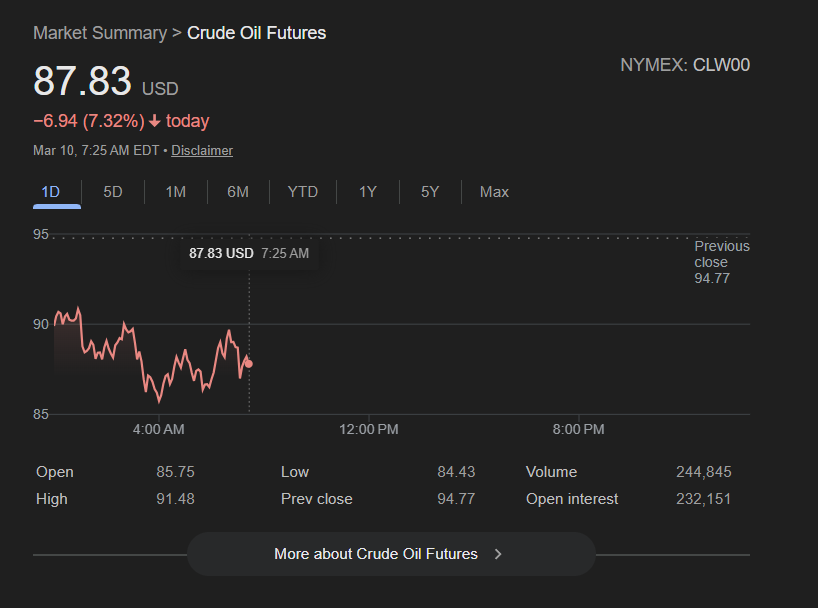Show the 1M chart range
The image size is (818, 608).
176,192
